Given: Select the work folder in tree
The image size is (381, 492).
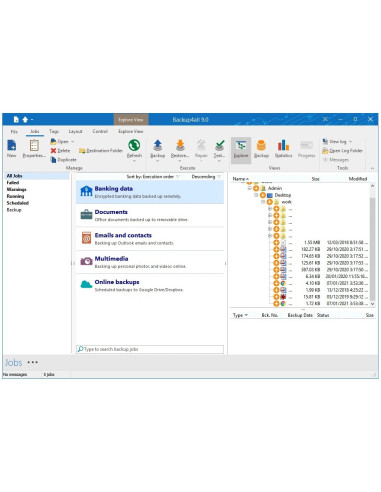Looking at the screenshot, I should 286,202.
